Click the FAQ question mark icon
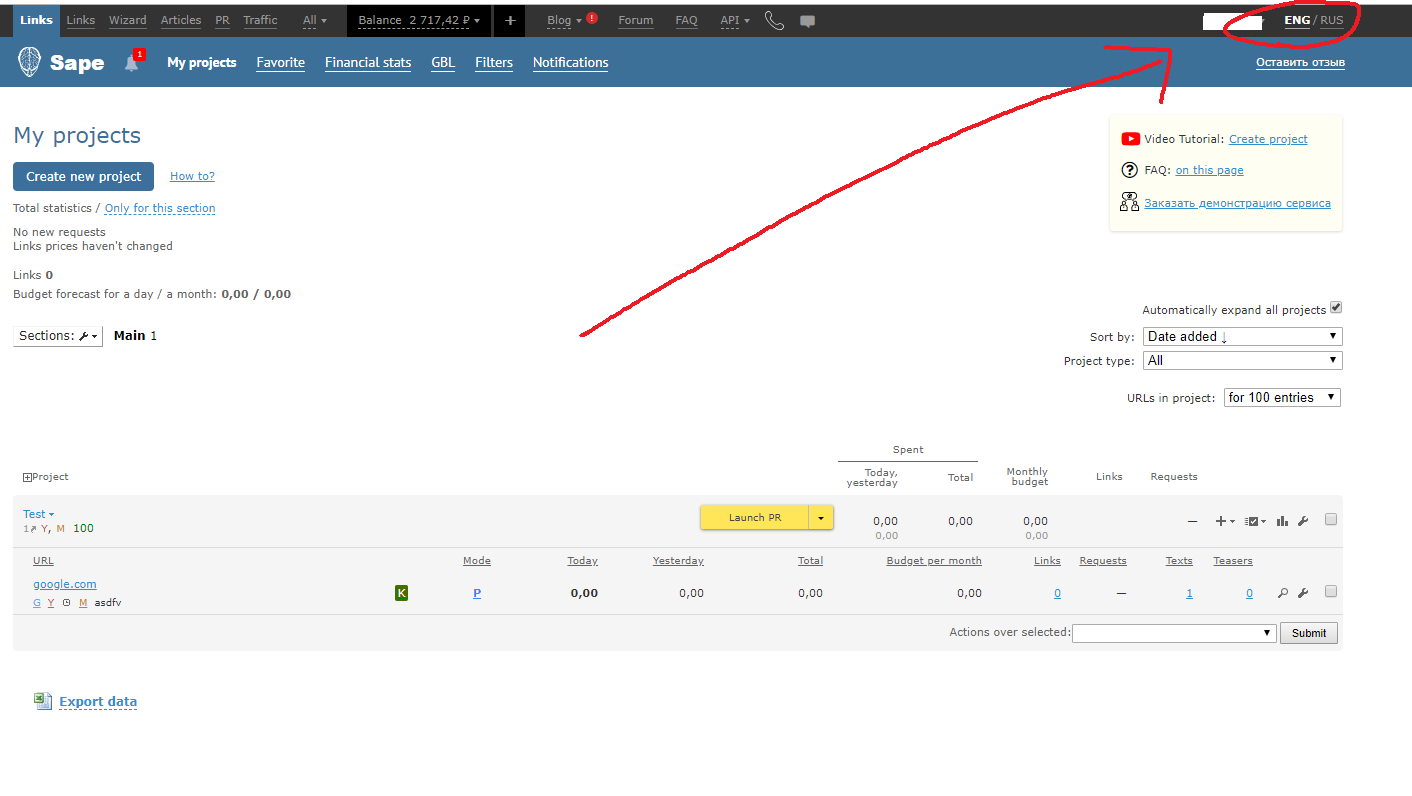This screenshot has width=1412, height=796. [1130, 170]
